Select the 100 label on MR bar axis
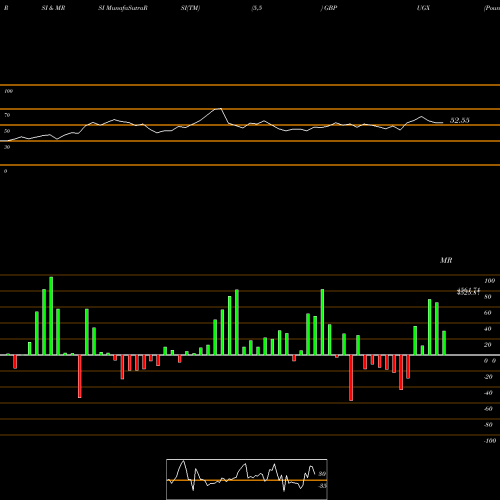 tap(489, 281)
